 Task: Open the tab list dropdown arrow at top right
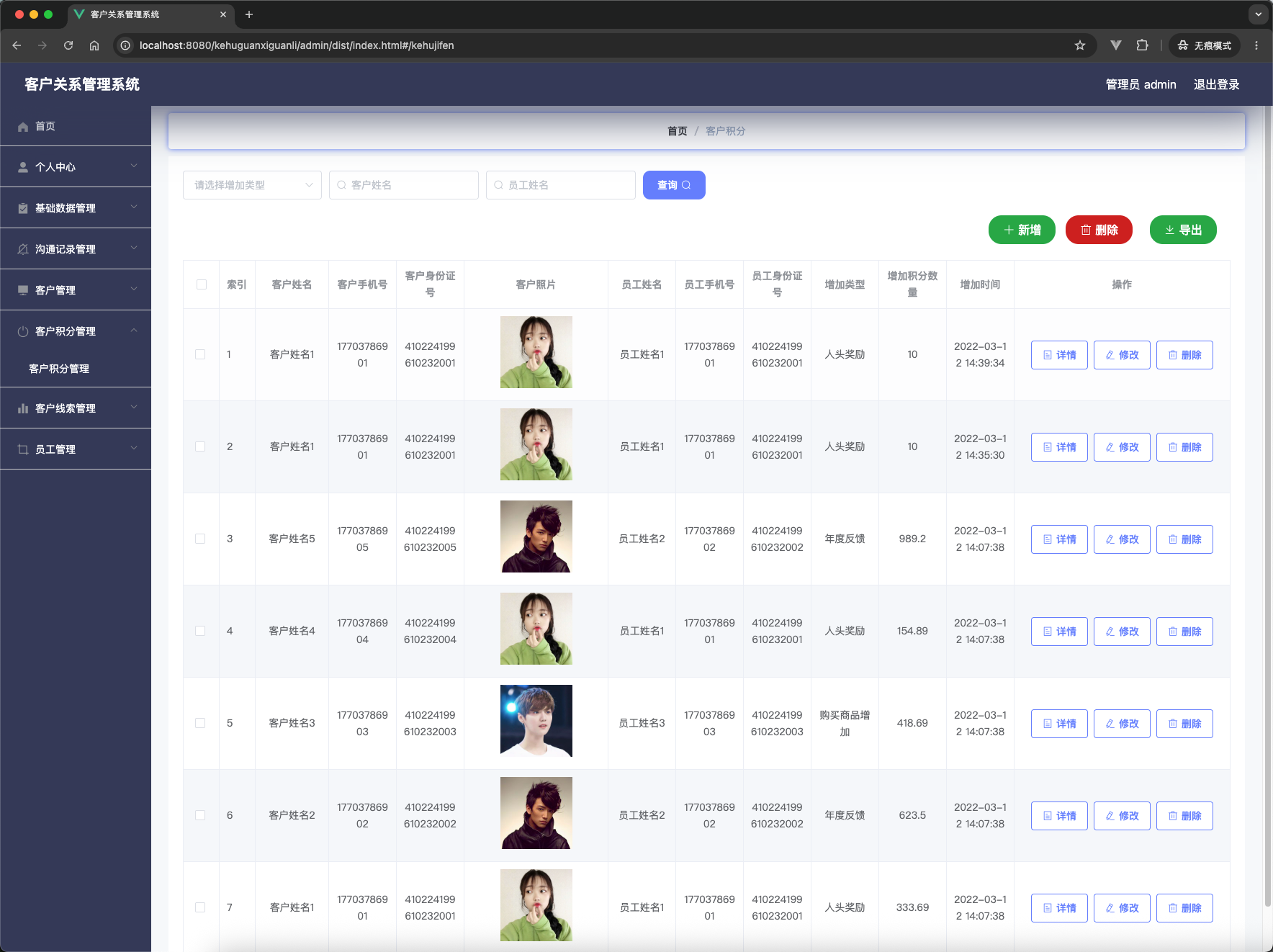[x=1259, y=14]
